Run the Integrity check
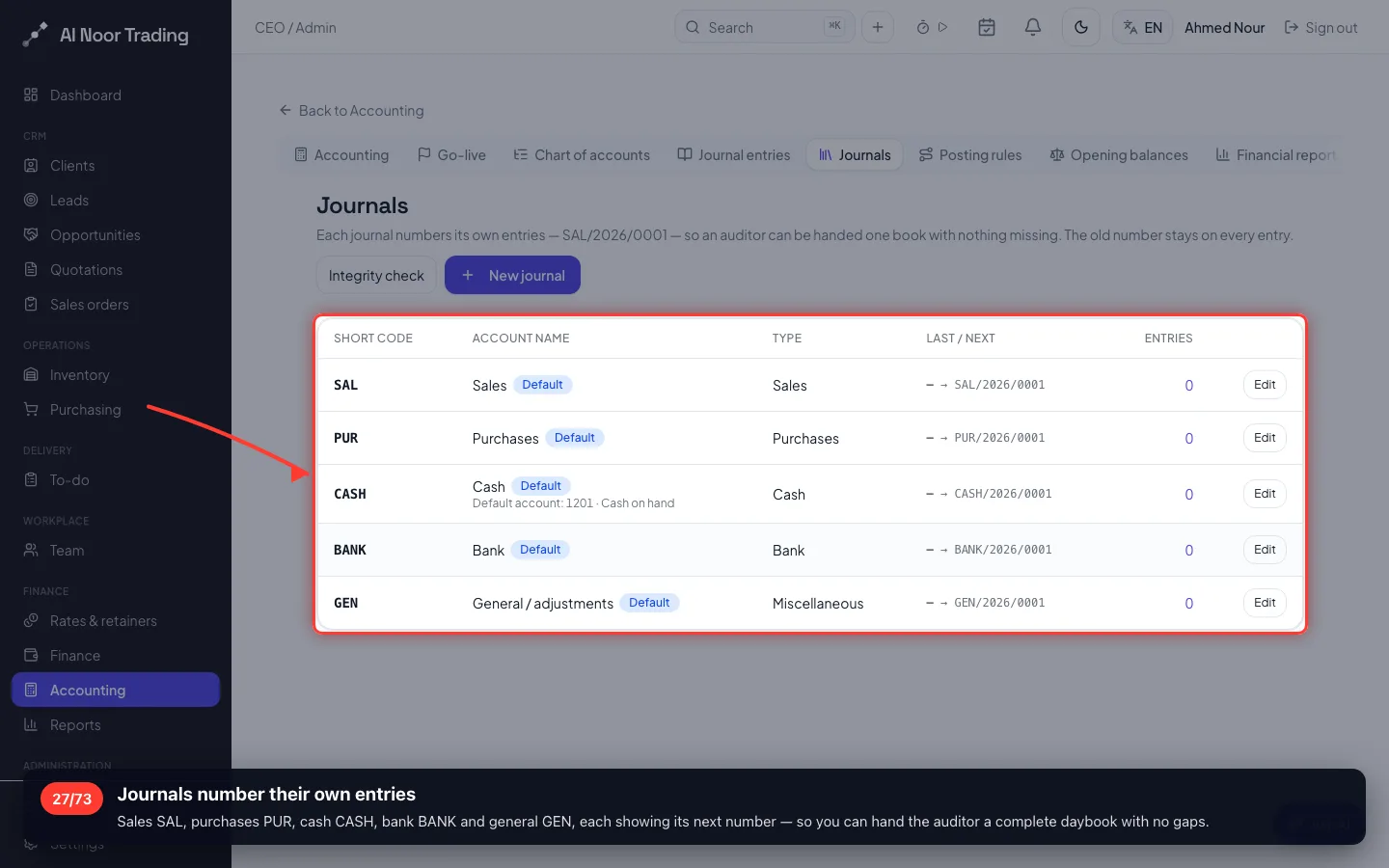 (x=376, y=275)
